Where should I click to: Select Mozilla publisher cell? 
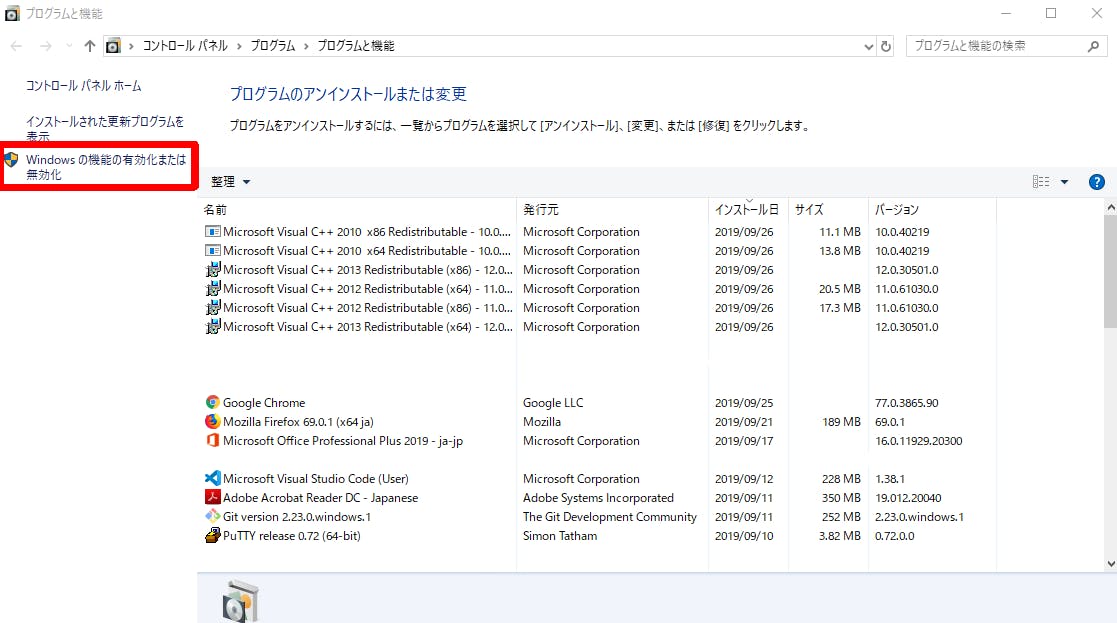coord(541,422)
